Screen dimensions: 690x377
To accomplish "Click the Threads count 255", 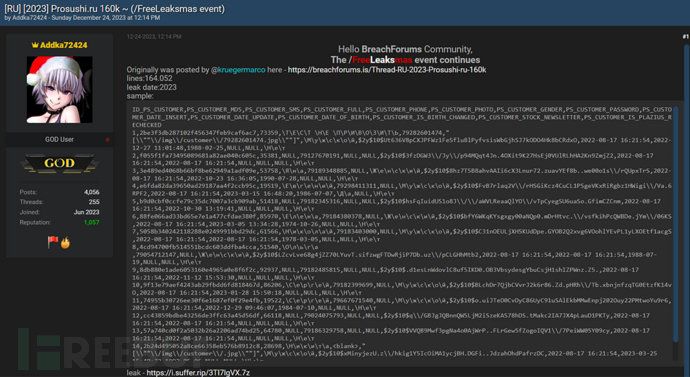I will point(94,202).
